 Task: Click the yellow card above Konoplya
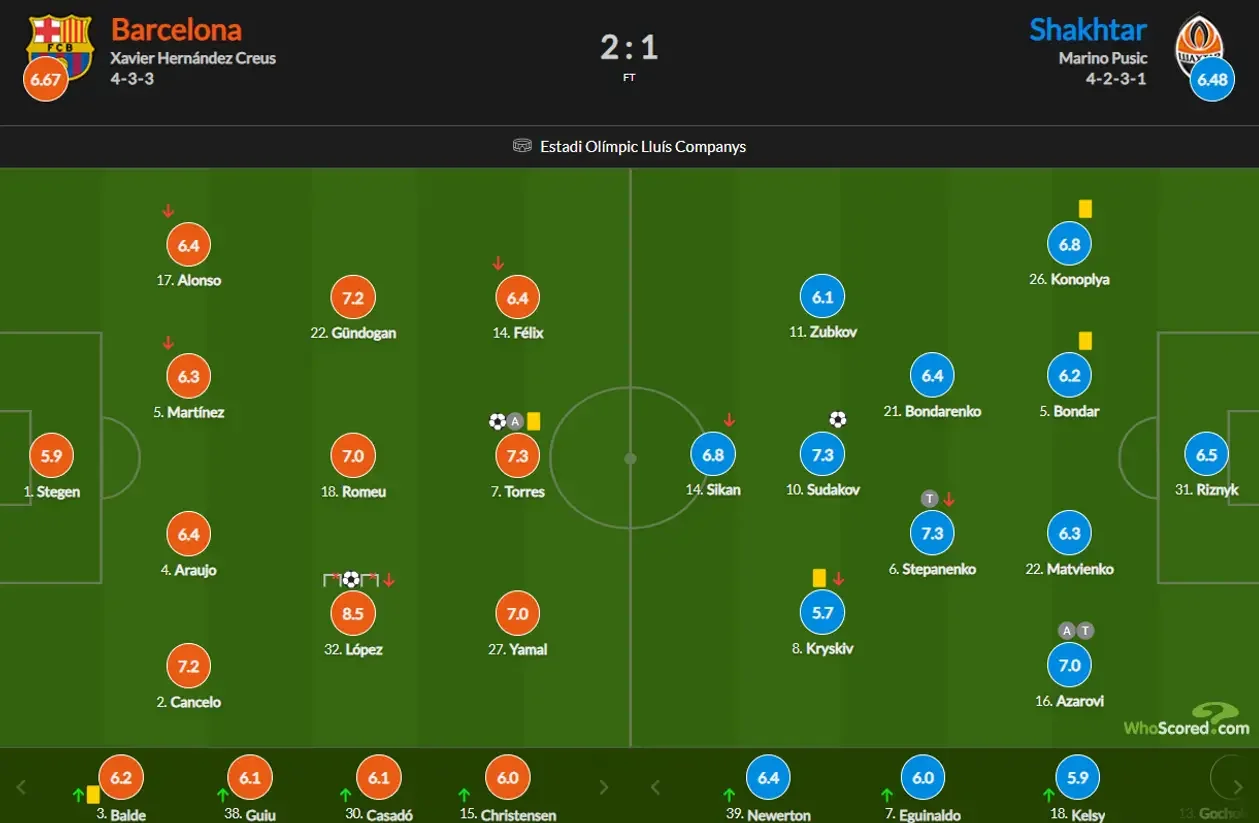tap(1085, 209)
